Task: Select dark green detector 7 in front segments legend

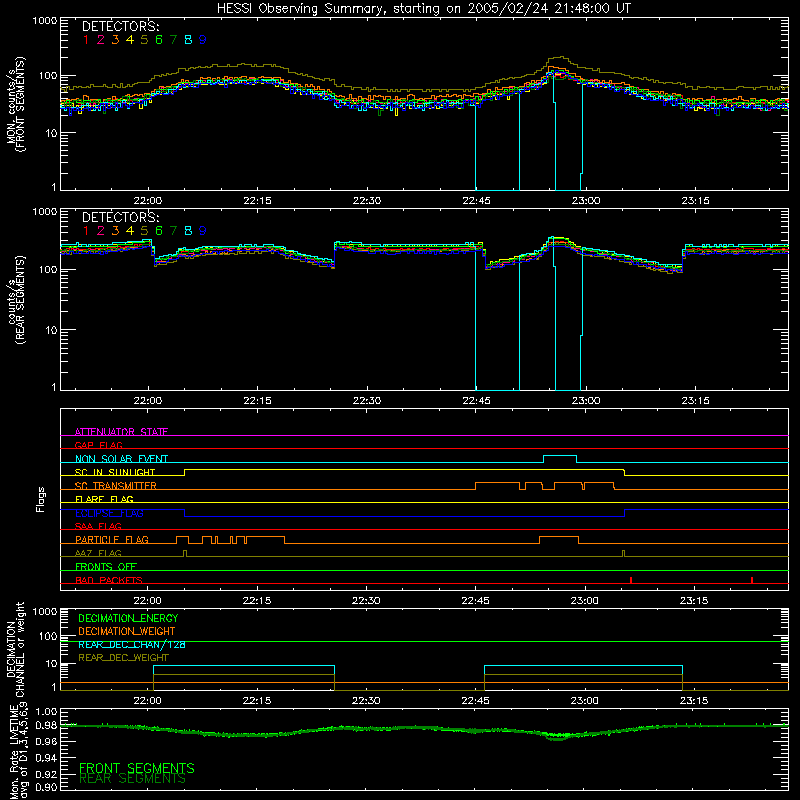Action: coord(173,40)
